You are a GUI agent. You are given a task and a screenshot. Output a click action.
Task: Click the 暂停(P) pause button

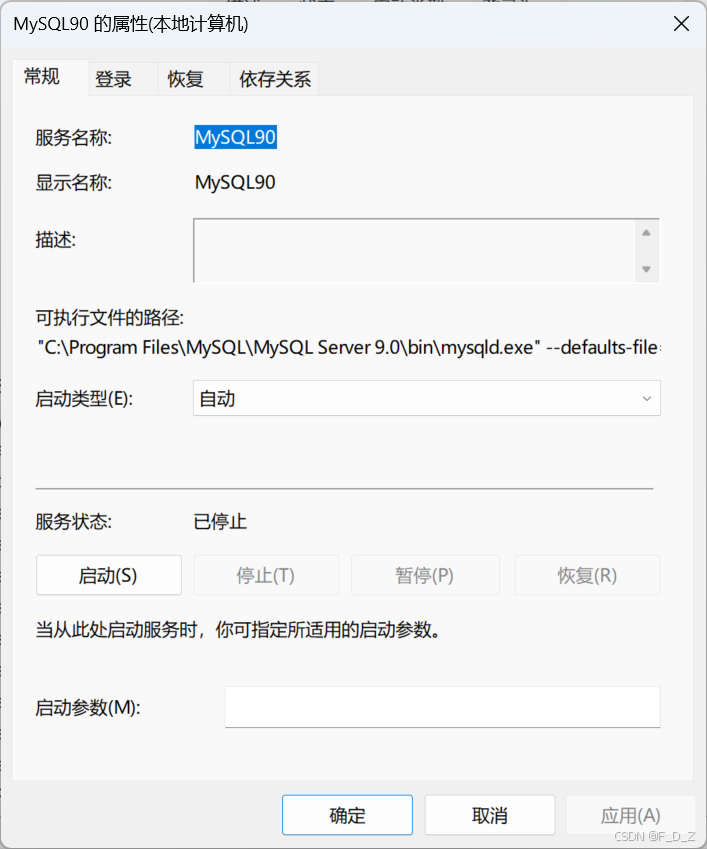(x=425, y=576)
